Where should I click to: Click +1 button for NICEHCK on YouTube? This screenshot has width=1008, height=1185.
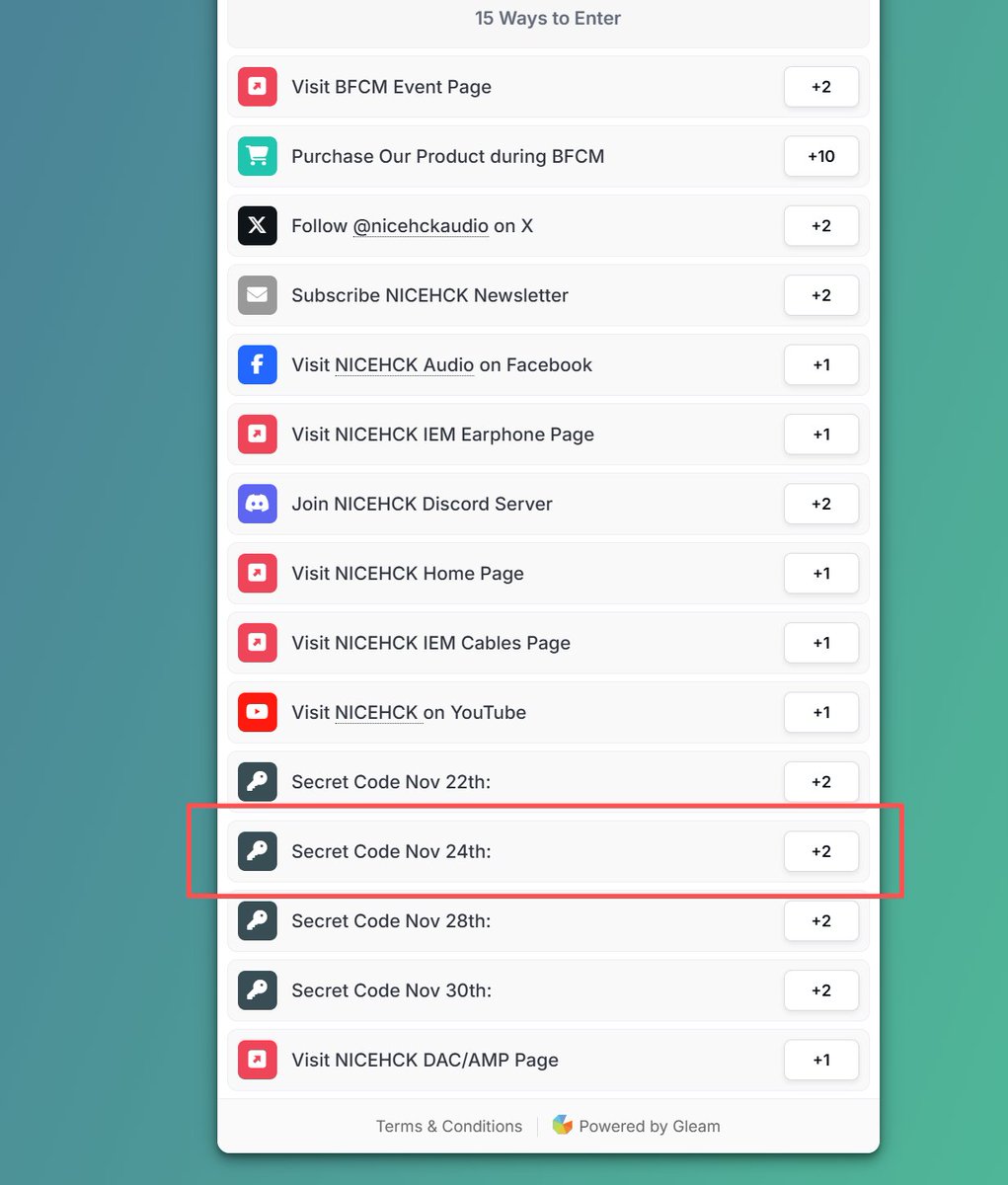point(821,712)
